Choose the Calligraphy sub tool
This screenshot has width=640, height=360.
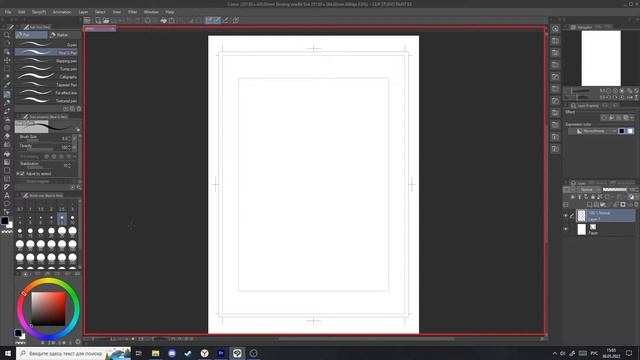(47, 77)
